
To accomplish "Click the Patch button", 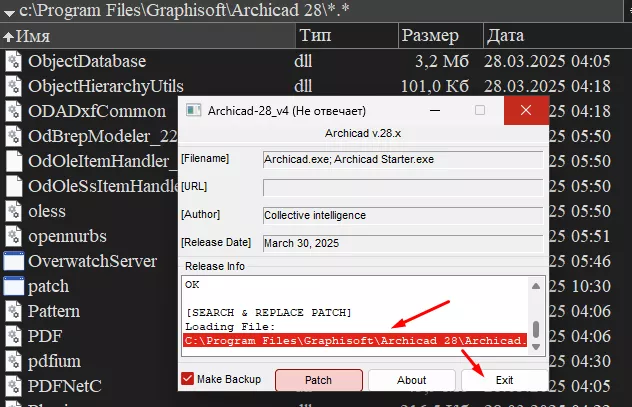I will point(319,380).
